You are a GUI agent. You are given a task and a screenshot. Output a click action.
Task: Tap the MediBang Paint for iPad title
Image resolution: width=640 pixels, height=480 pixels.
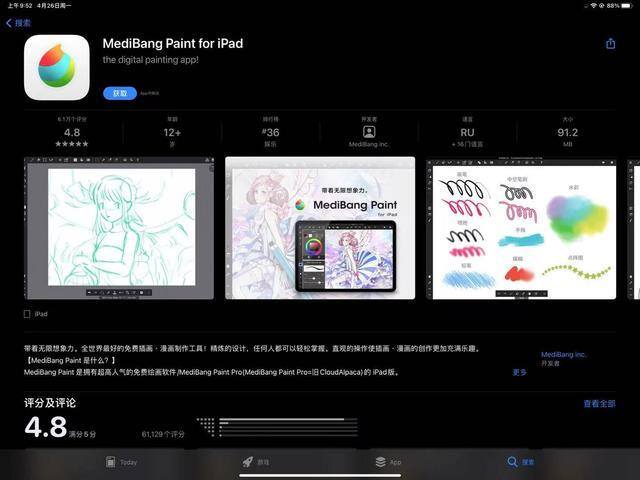[173, 43]
